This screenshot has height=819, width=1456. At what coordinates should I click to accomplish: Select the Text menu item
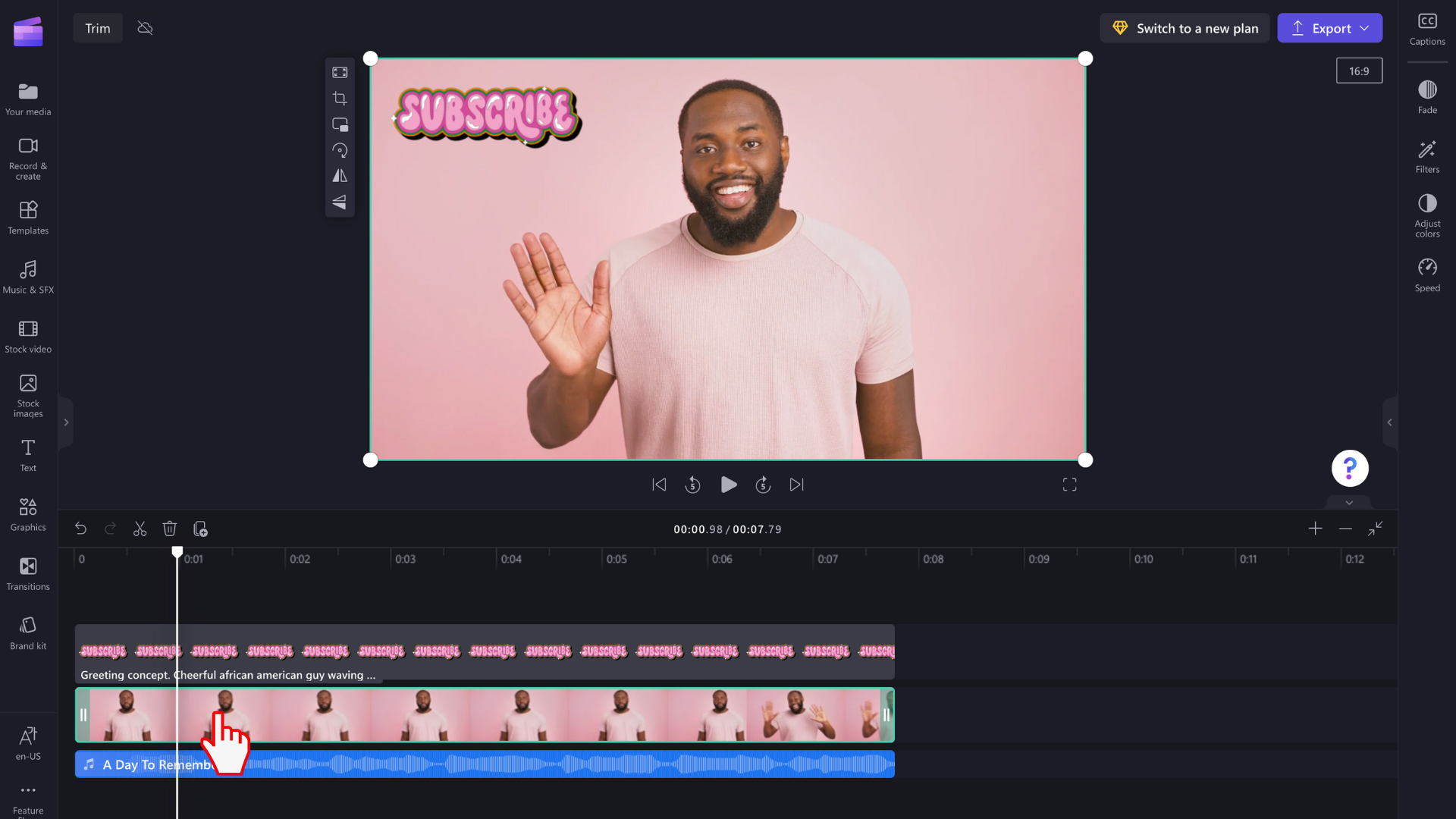[27, 455]
